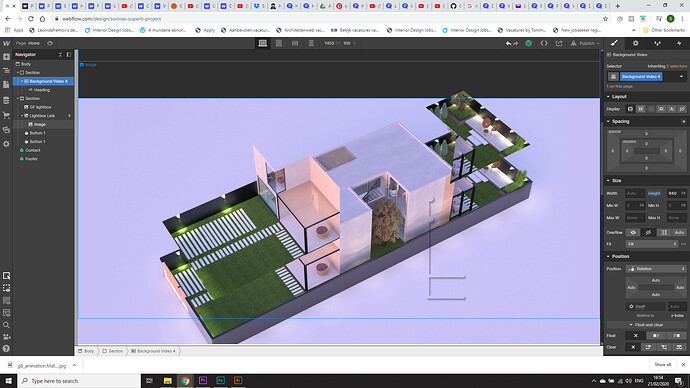
Task: Select the desktop breakpoint view
Action: [x=263, y=43]
